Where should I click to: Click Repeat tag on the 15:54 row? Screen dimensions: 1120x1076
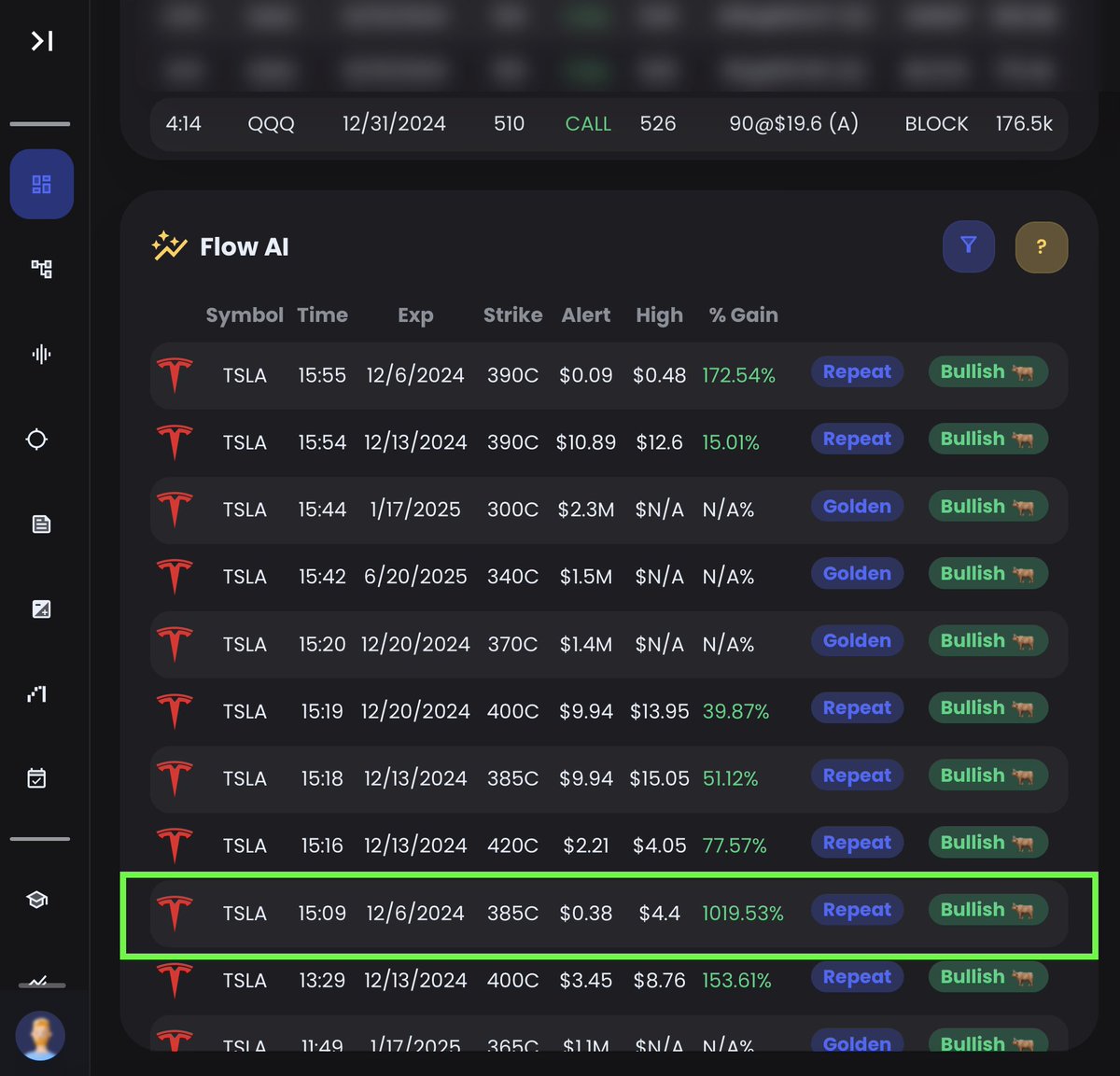click(857, 439)
